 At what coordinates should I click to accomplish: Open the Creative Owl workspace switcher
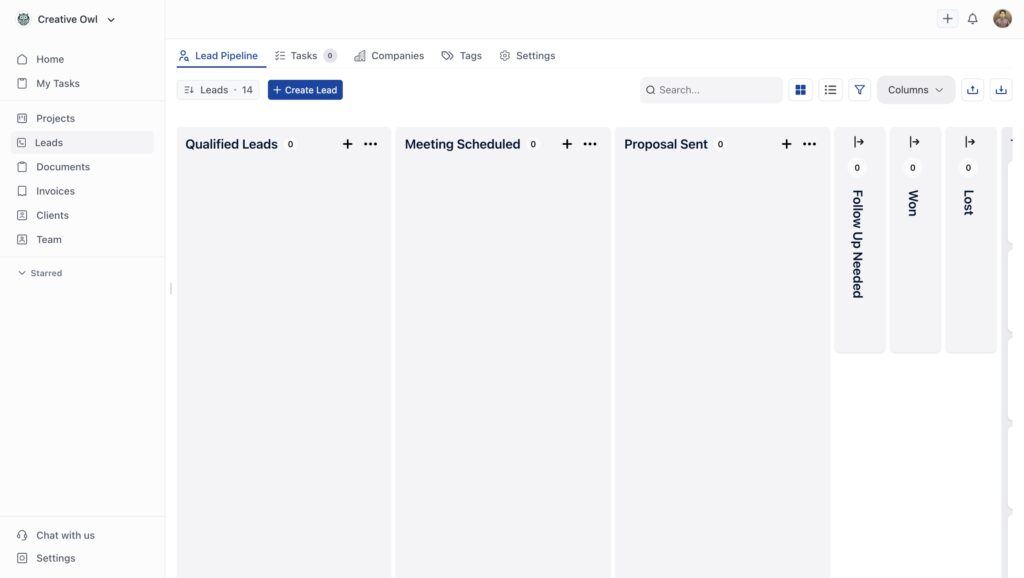tap(66, 19)
